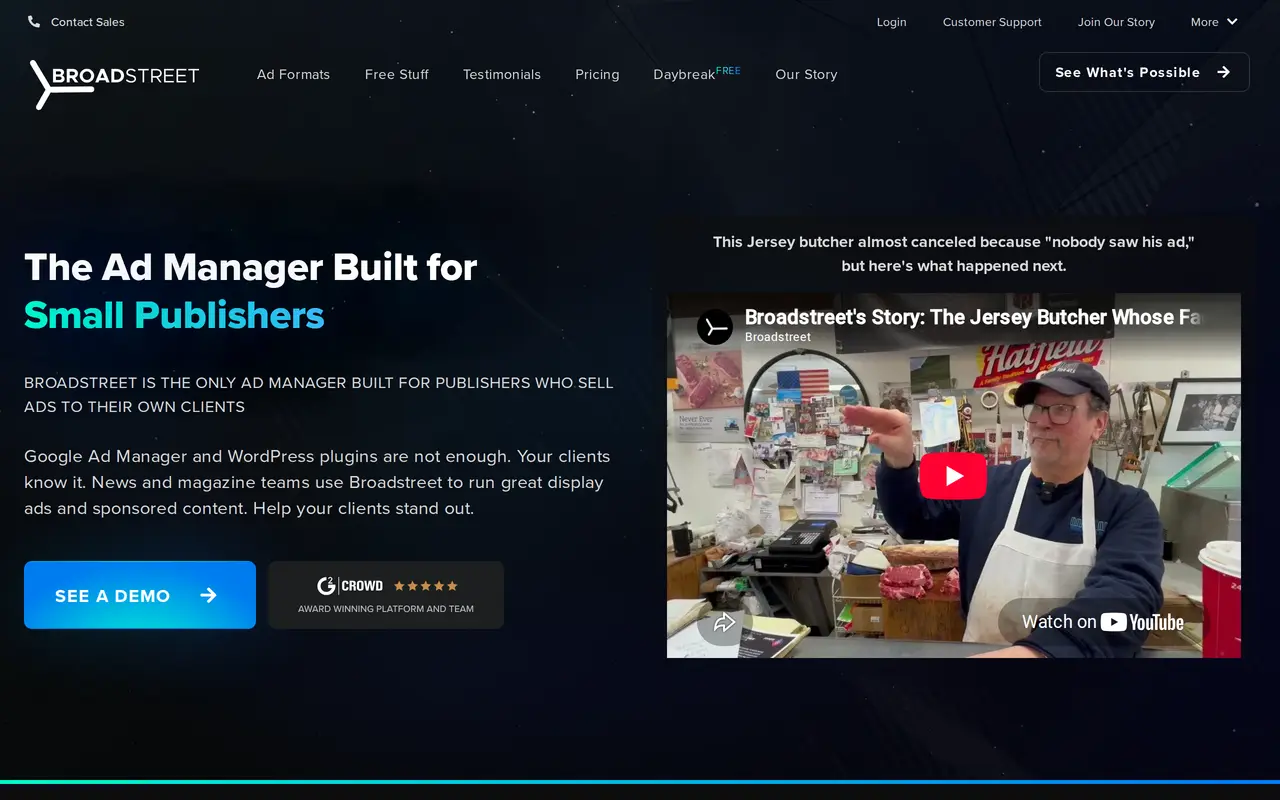1280x800 pixels.
Task: Open Daybreak FREE nav item
Action: [697, 73]
